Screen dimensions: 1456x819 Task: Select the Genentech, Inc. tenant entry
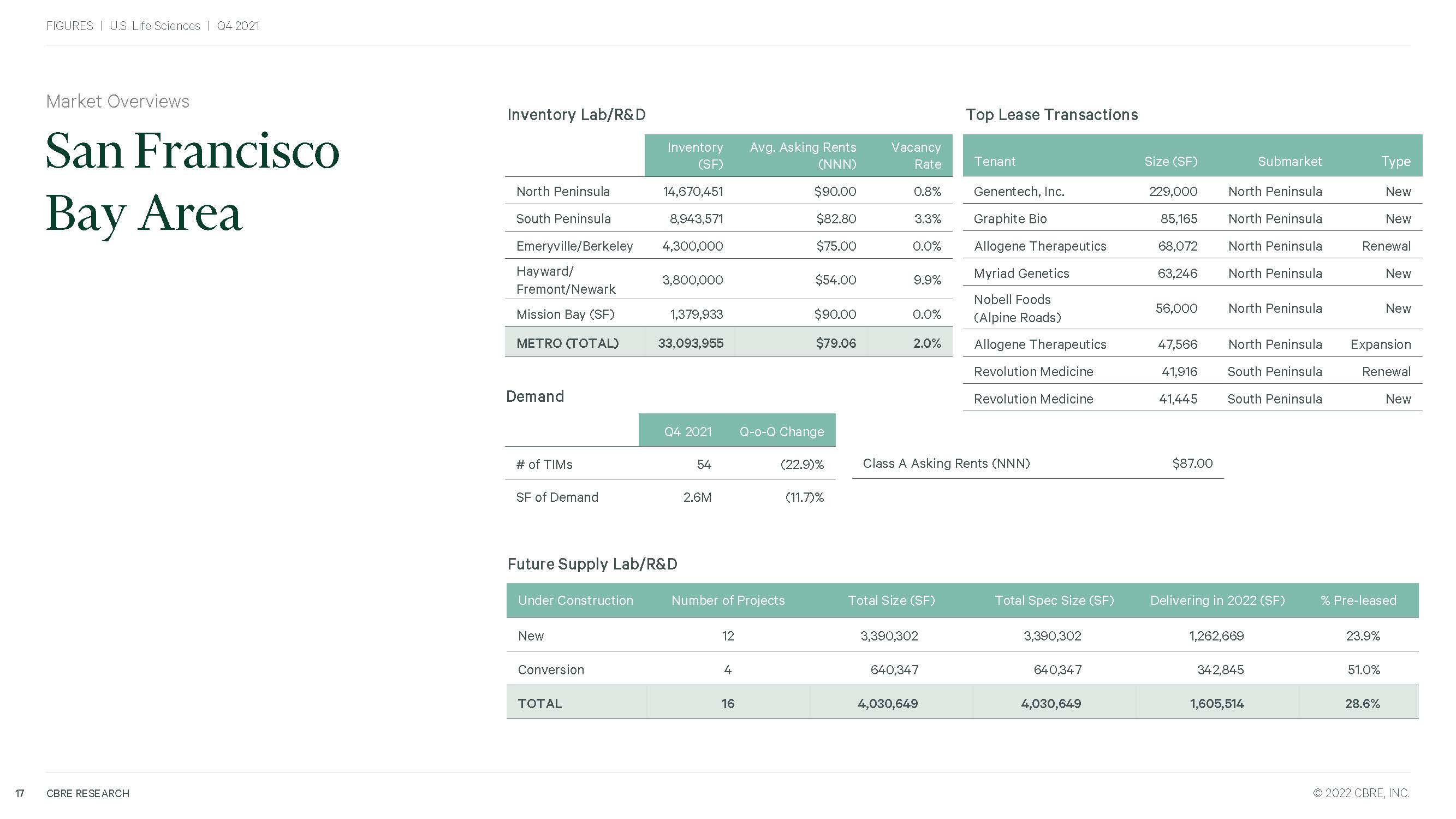[x=1019, y=192]
